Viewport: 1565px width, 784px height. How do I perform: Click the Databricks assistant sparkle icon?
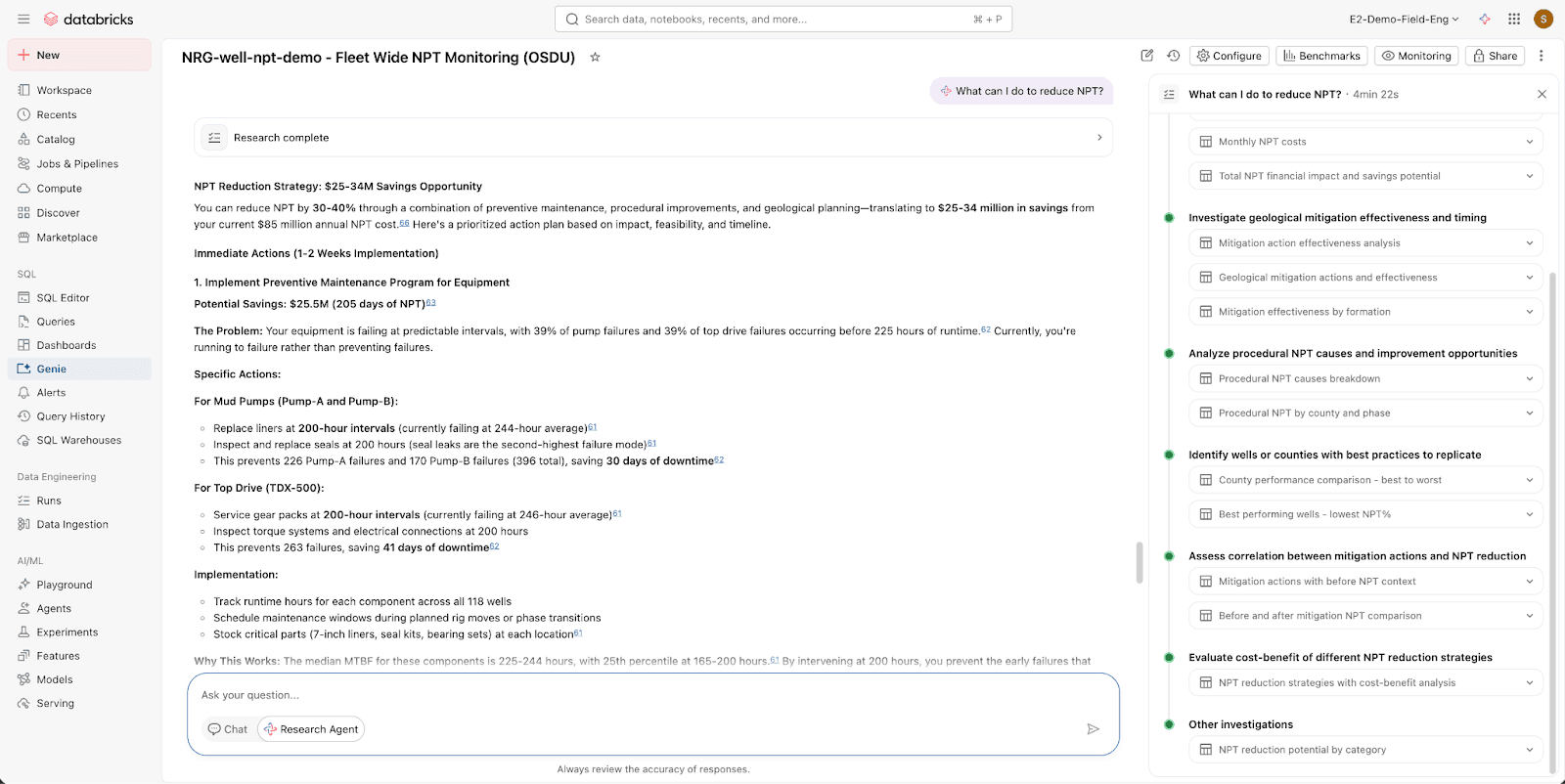(1485, 19)
